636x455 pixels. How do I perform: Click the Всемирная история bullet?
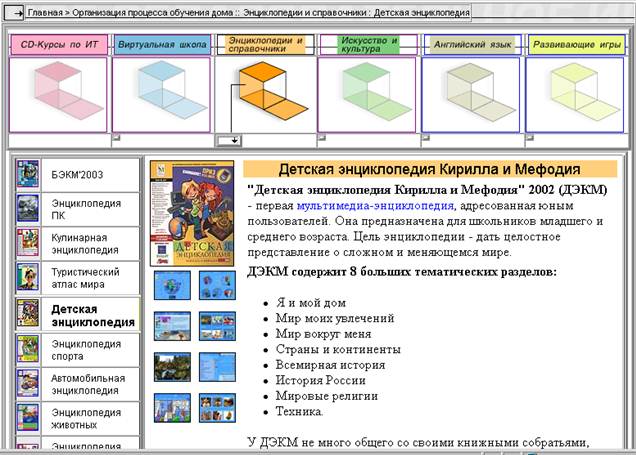pyautogui.click(x=331, y=365)
